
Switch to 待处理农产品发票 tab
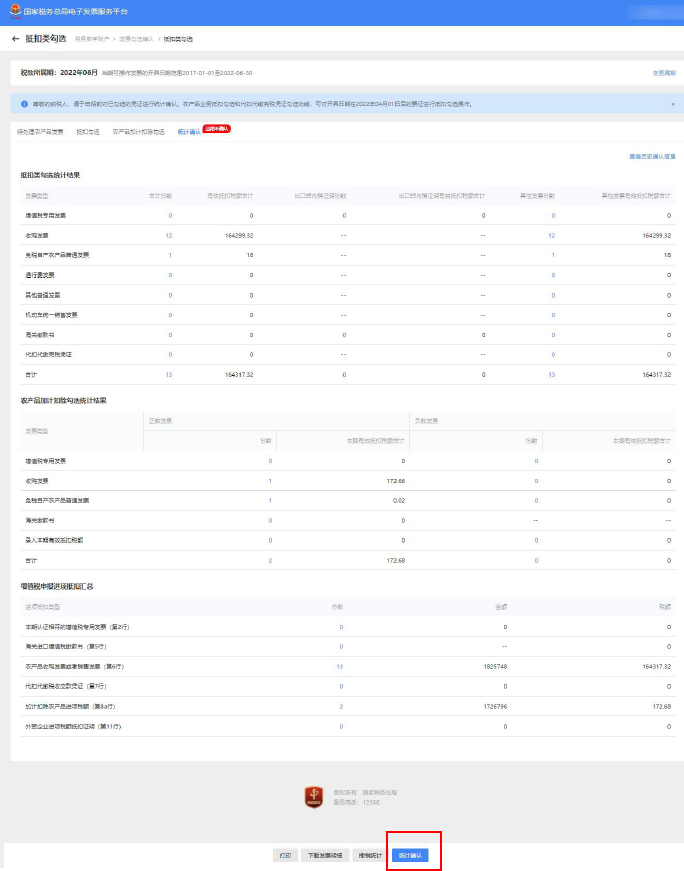coord(40,131)
